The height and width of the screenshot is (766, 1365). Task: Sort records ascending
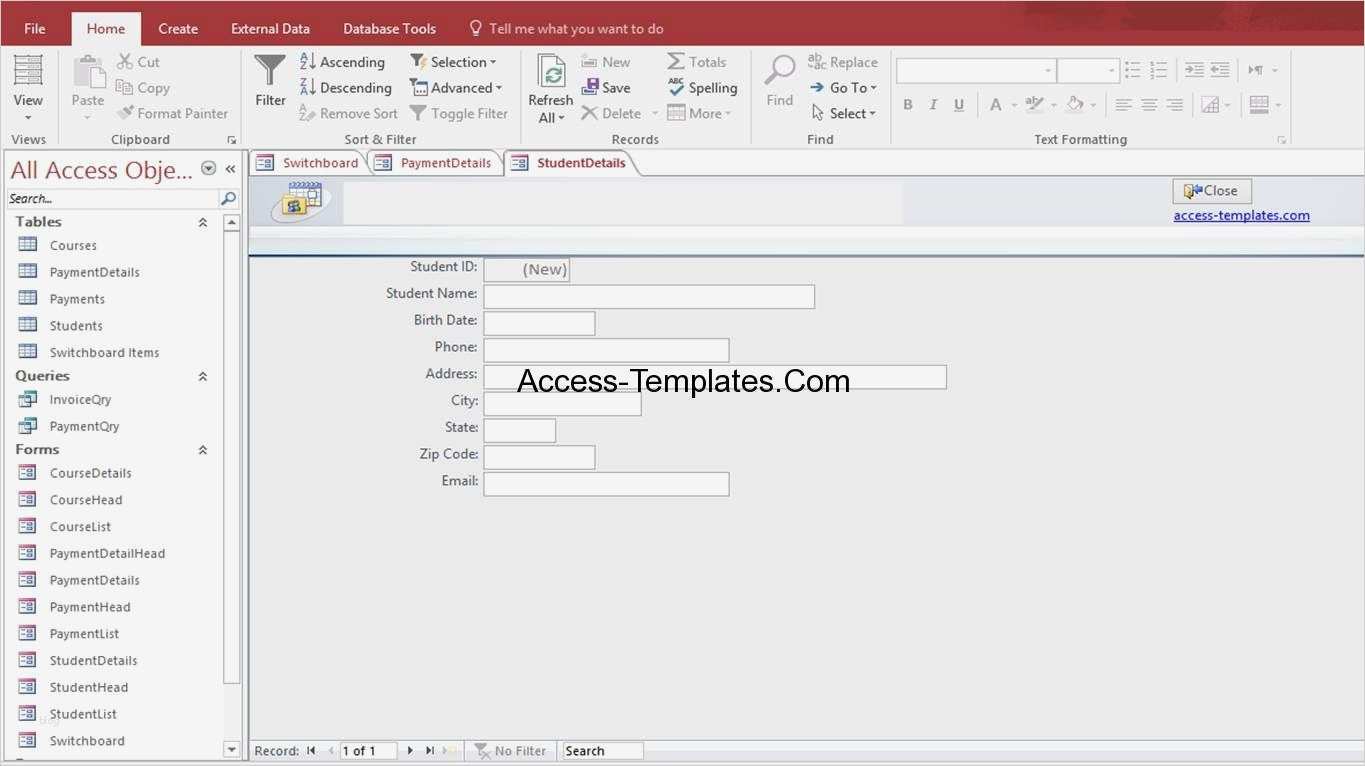343,61
